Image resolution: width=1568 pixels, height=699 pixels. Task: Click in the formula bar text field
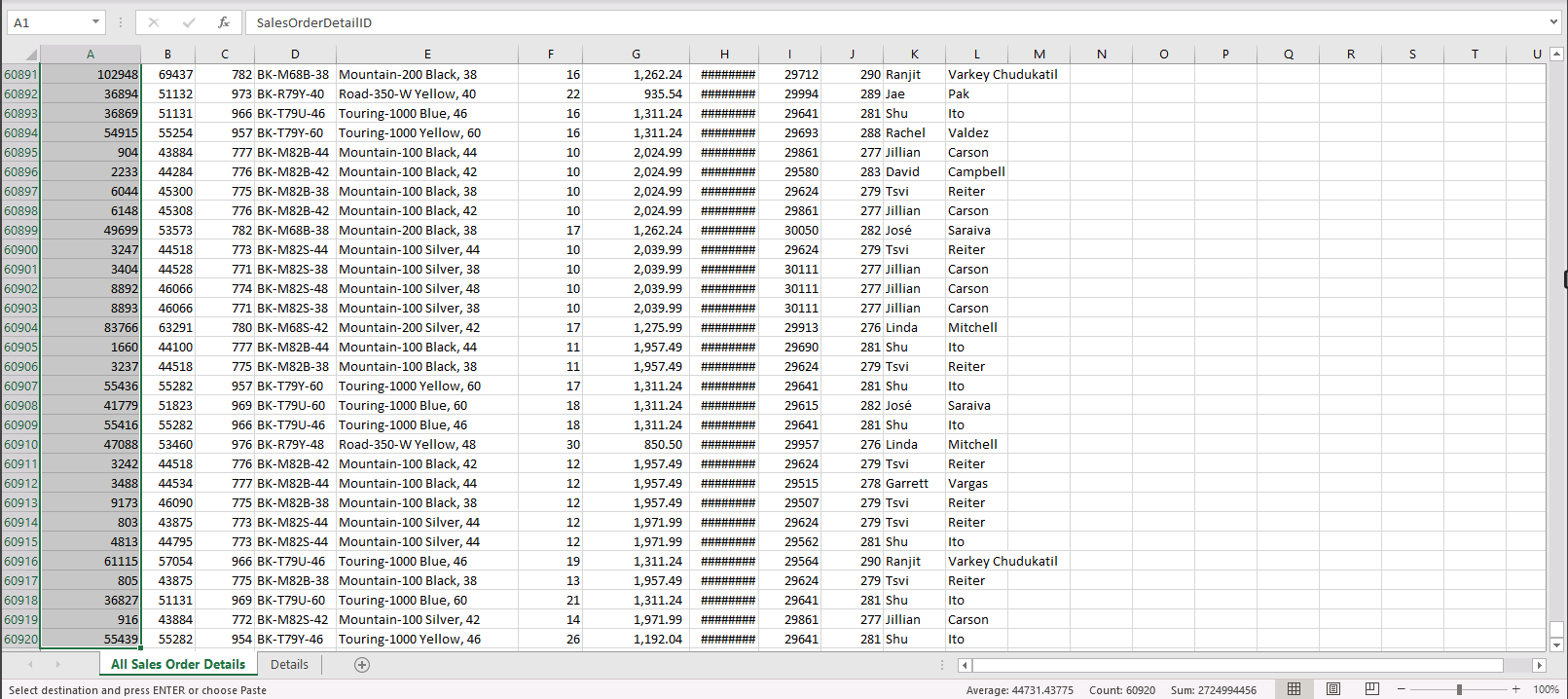[876, 22]
